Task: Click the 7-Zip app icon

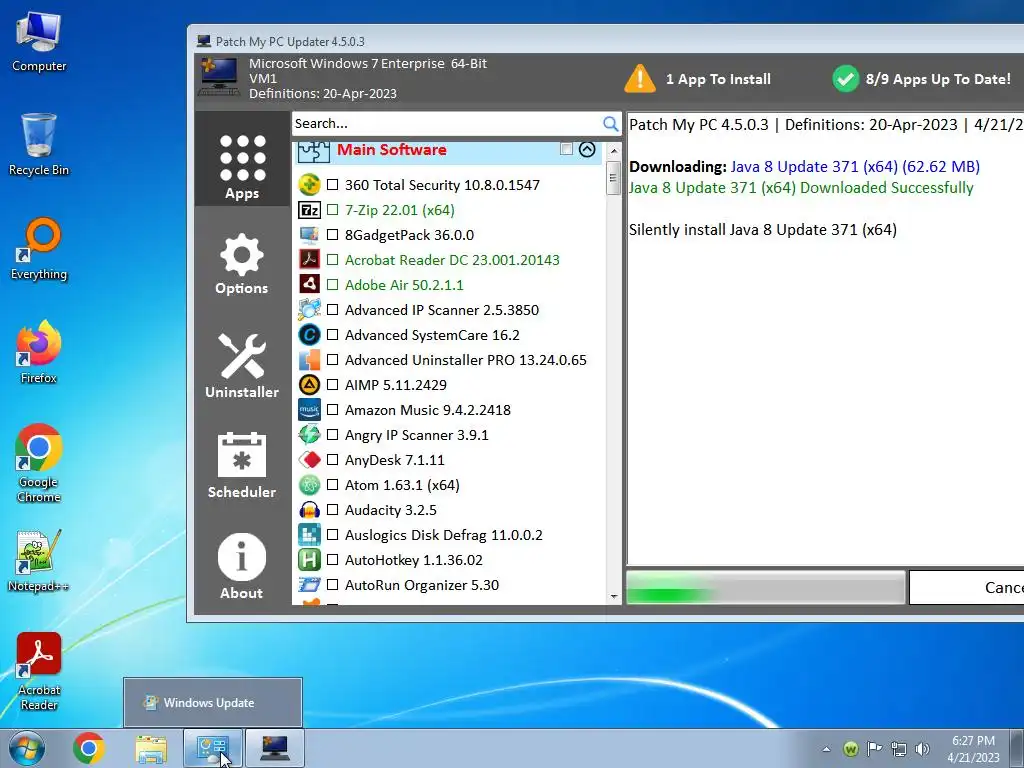Action: (x=310, y=210)
